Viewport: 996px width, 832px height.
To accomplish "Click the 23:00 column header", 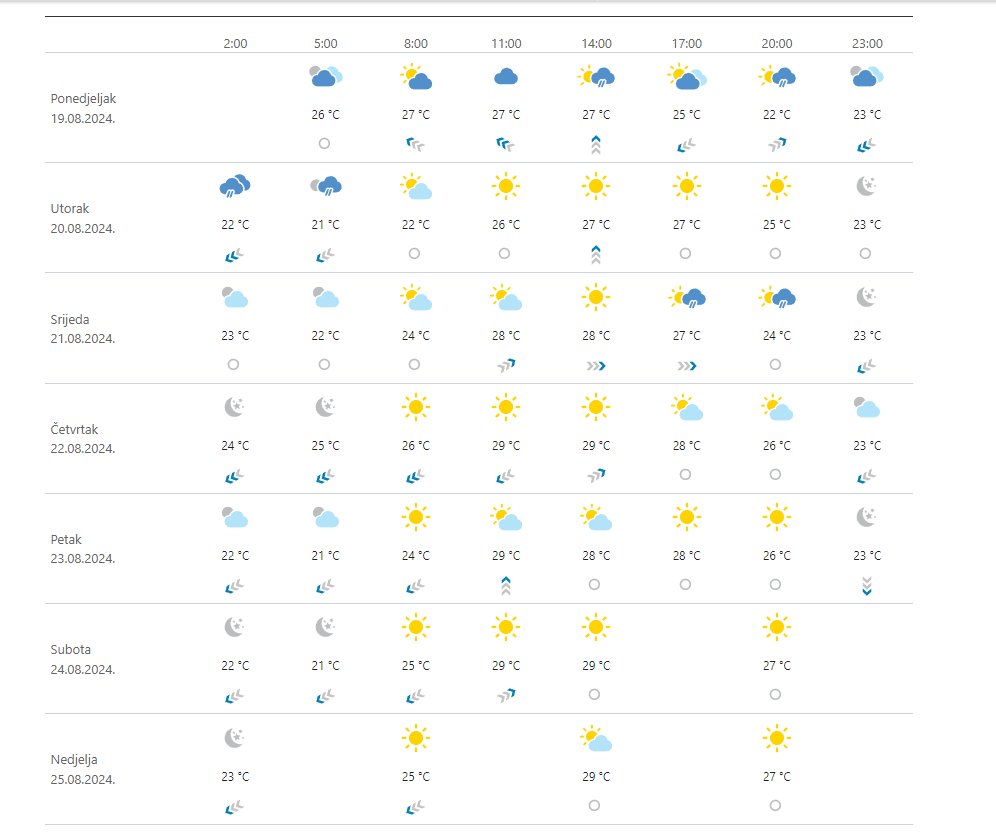I will pyautogui.click(x=867, y=43).
